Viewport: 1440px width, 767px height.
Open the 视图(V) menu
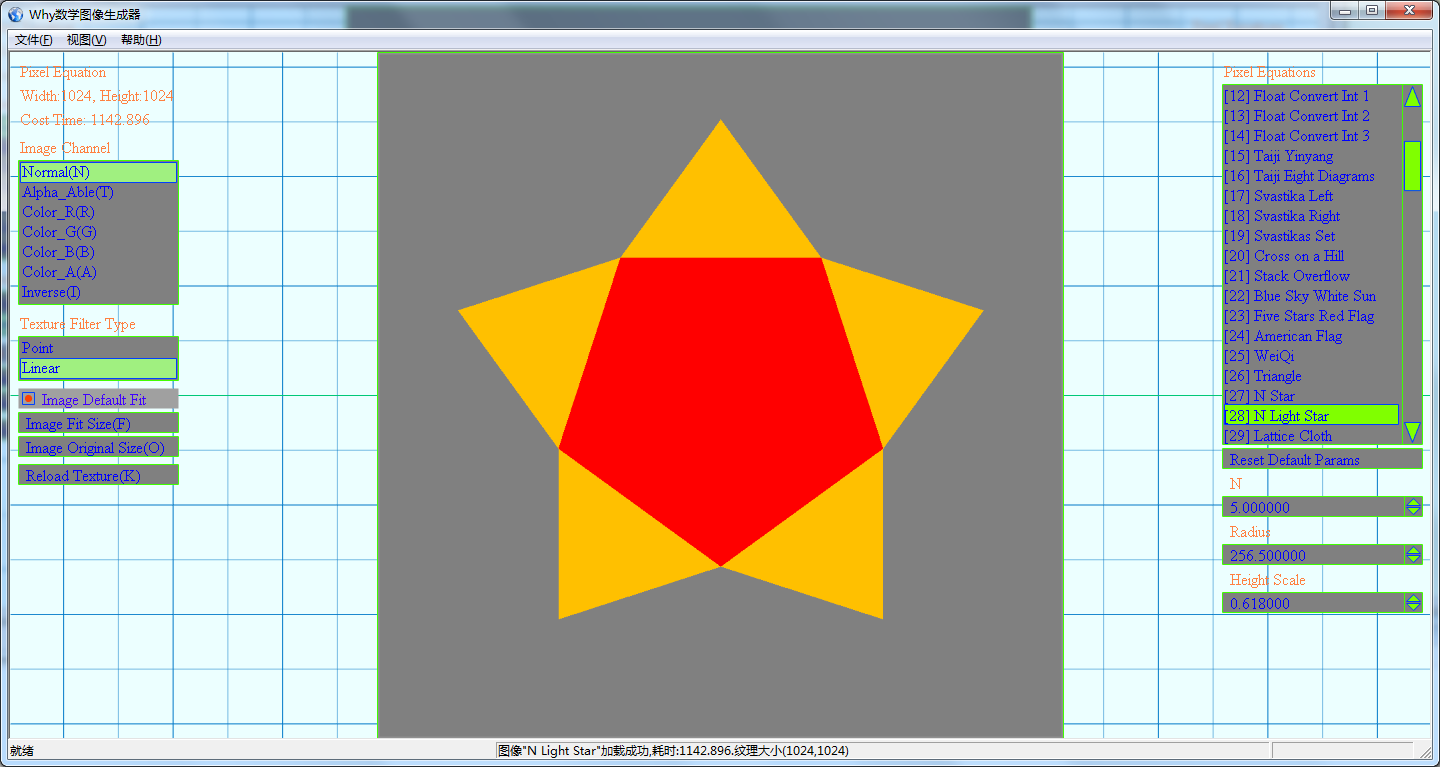[87, 40]
